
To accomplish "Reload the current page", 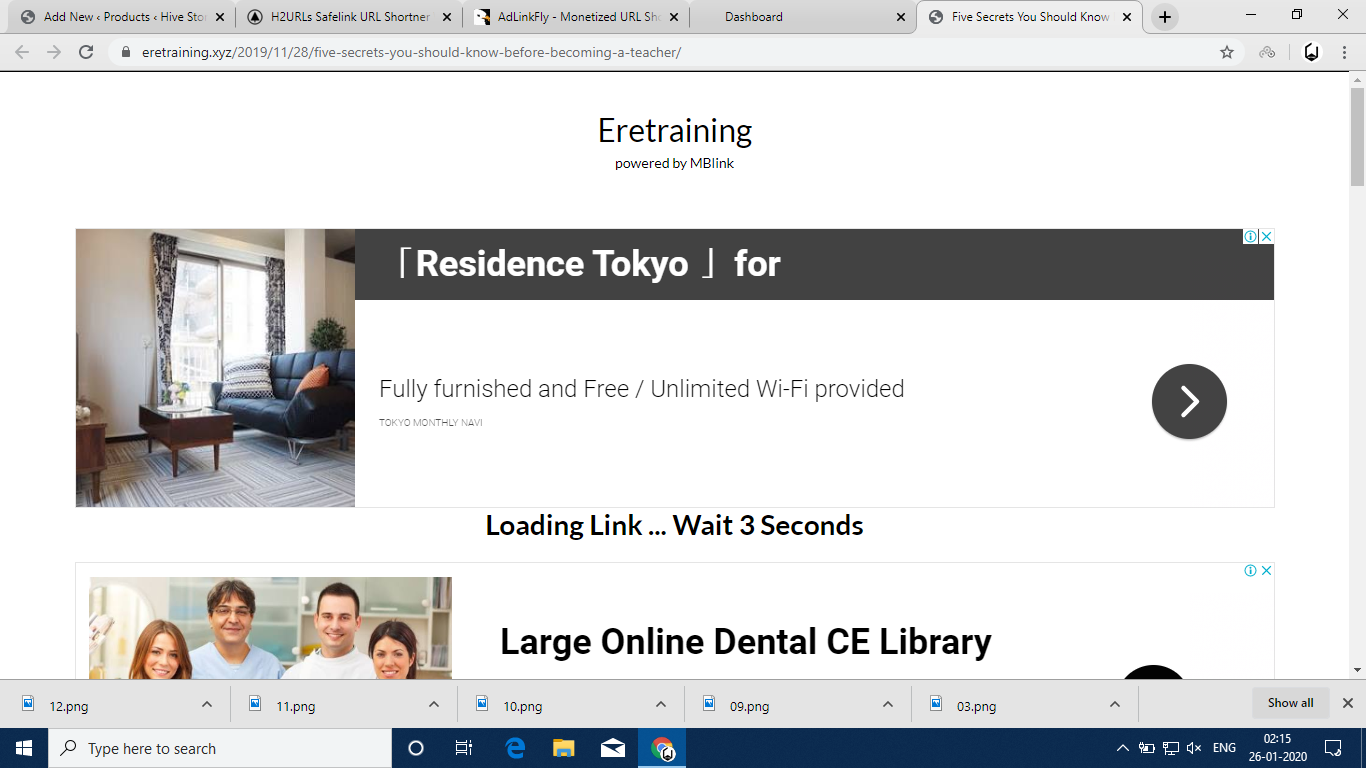I will click(x=86, y=52).
